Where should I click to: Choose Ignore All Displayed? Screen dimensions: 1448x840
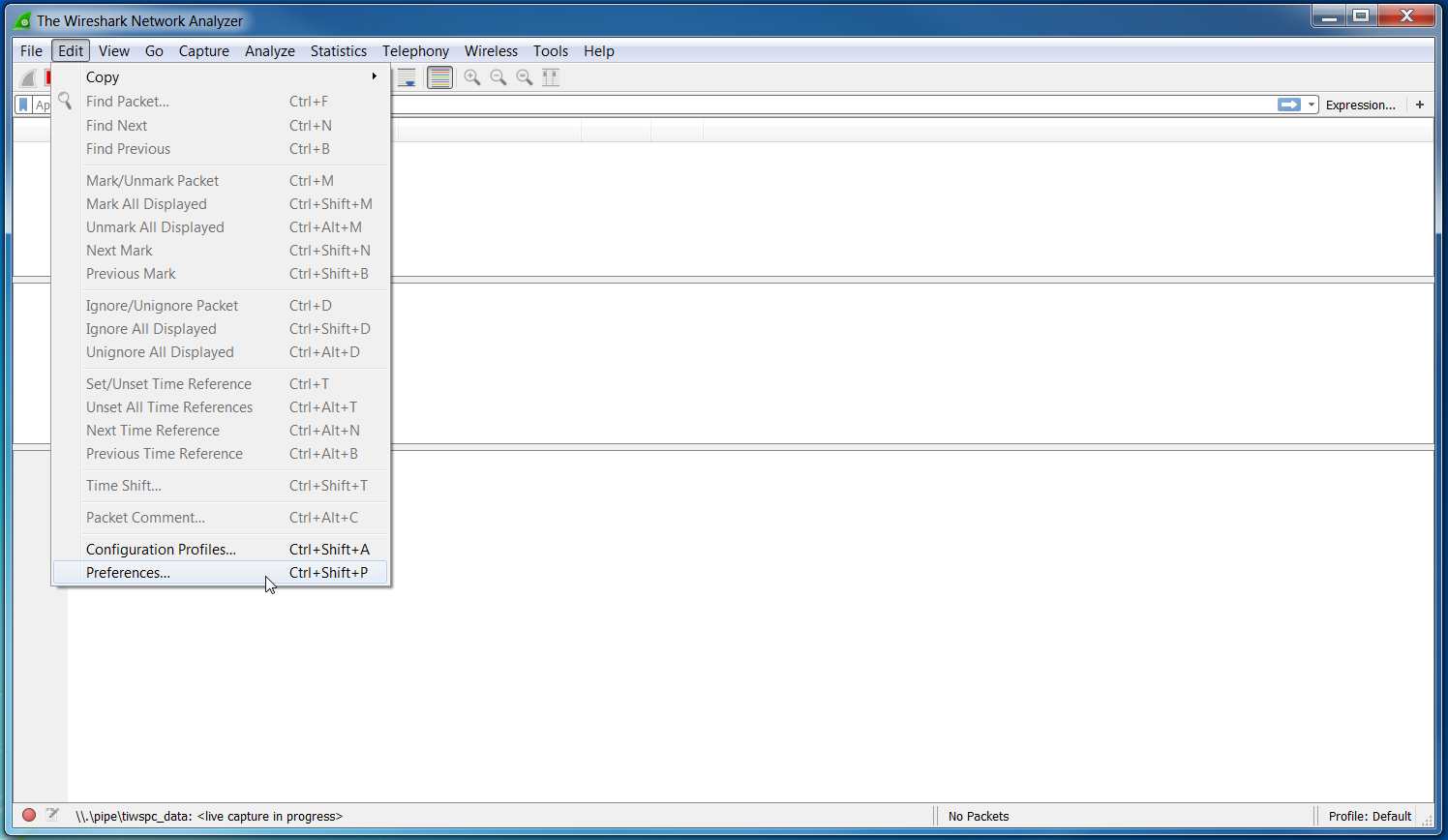222,329
